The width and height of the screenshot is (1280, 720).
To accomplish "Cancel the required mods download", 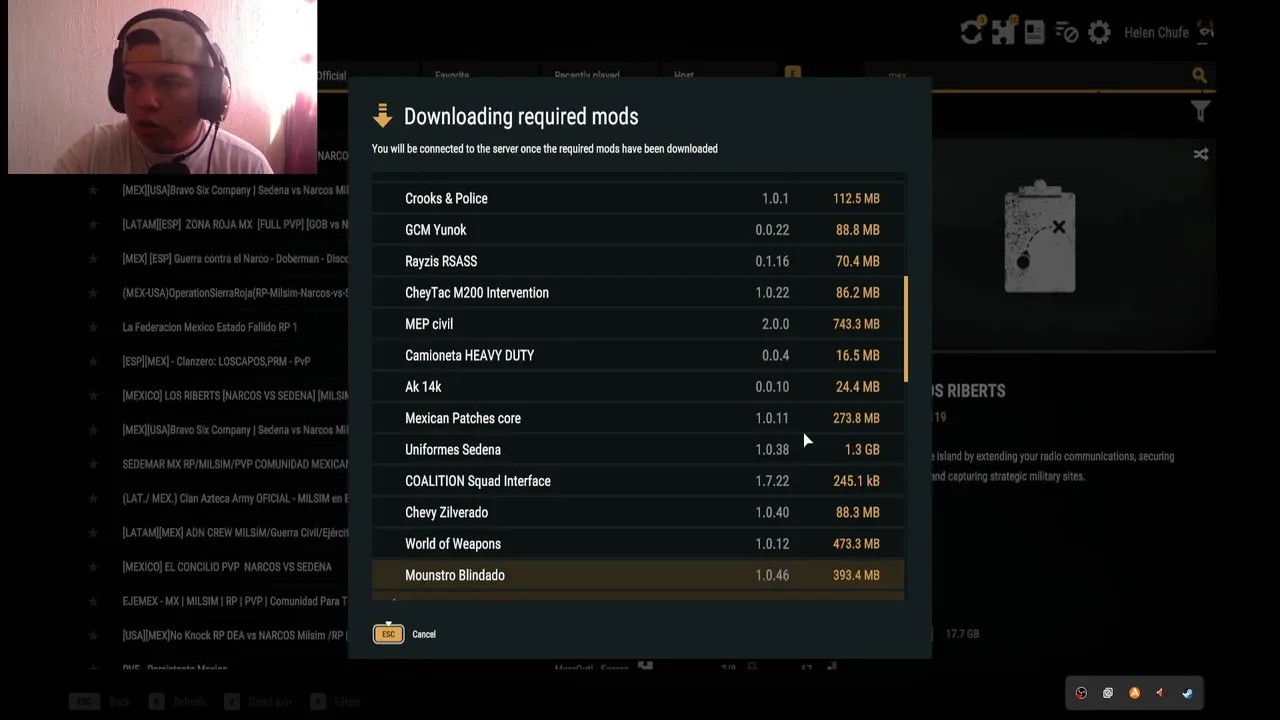I will coord(424,634).
